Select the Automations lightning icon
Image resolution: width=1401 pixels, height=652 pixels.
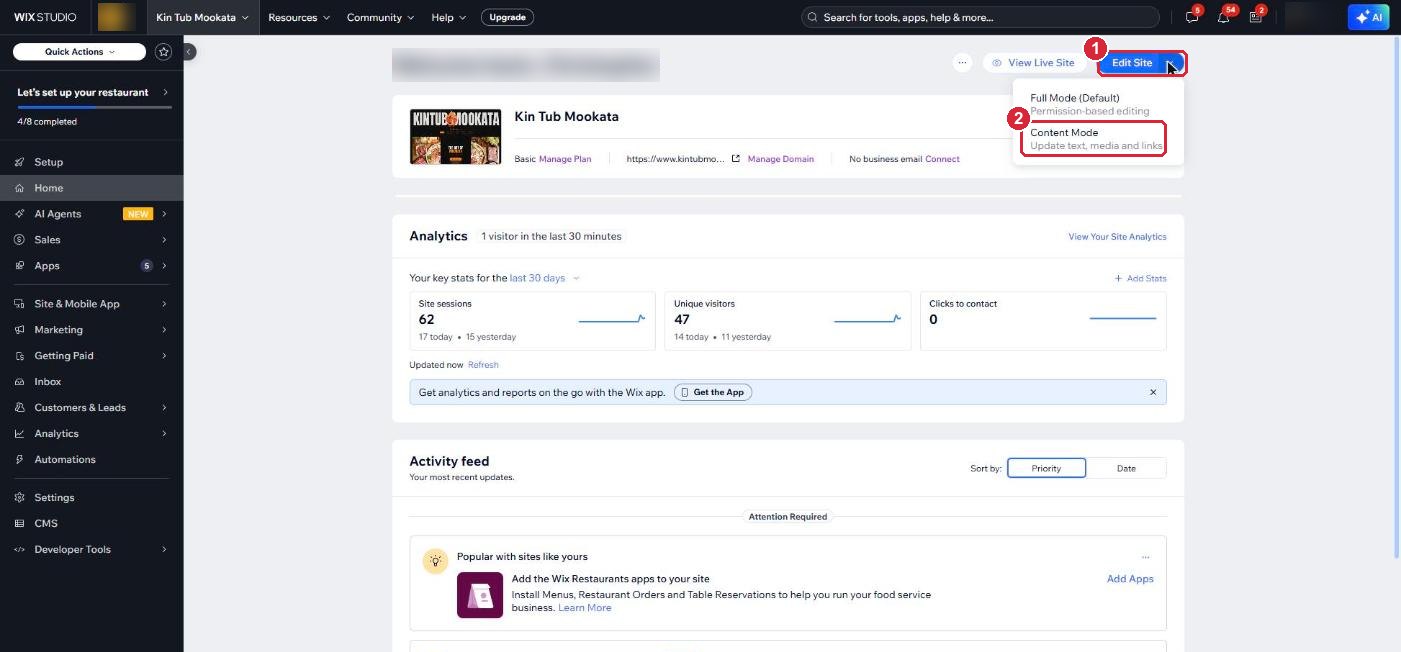pyautogui.click(x=21, y=460)
